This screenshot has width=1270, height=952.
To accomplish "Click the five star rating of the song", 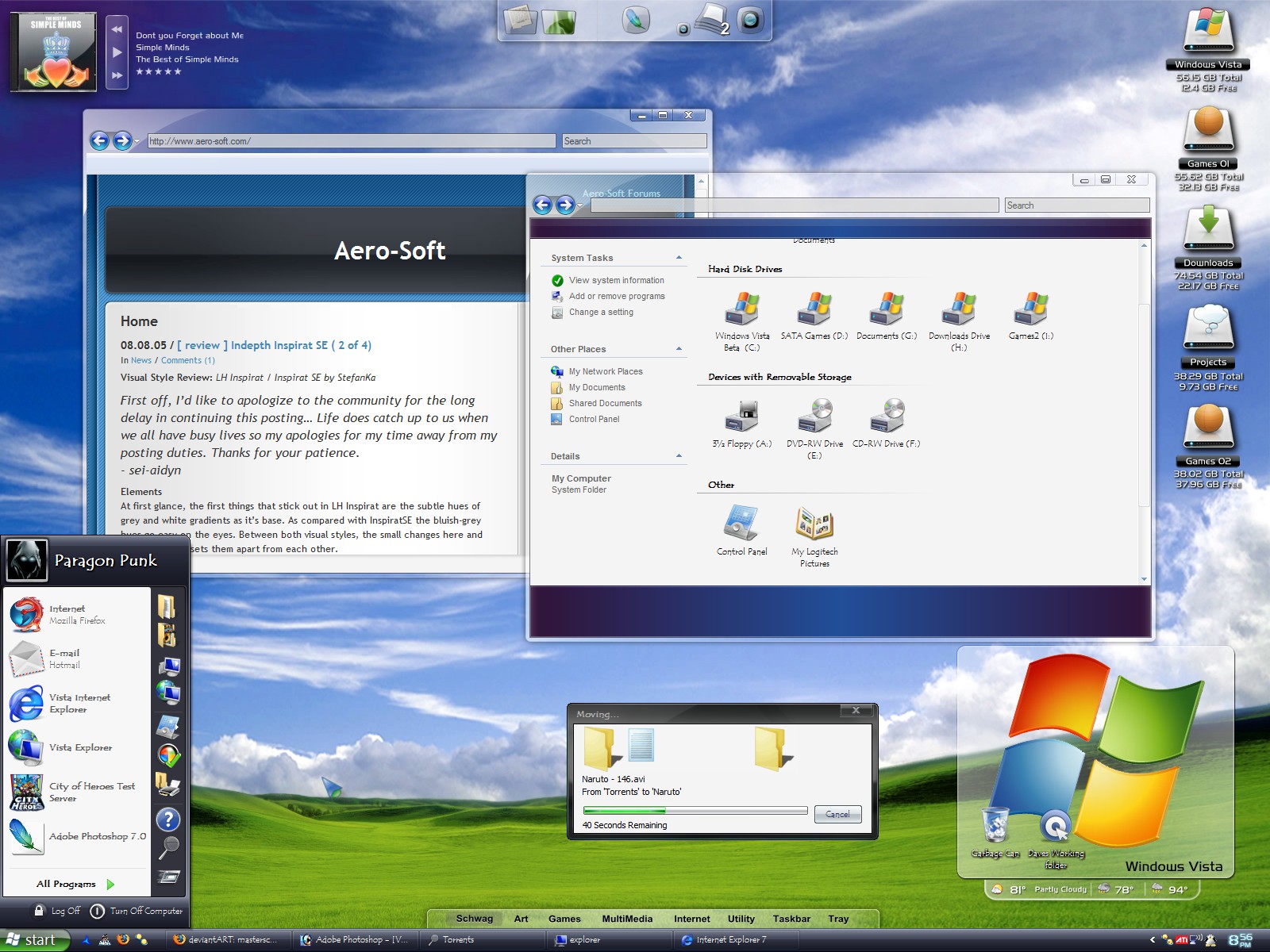I will pyautogui.click(x=159, y=71).
